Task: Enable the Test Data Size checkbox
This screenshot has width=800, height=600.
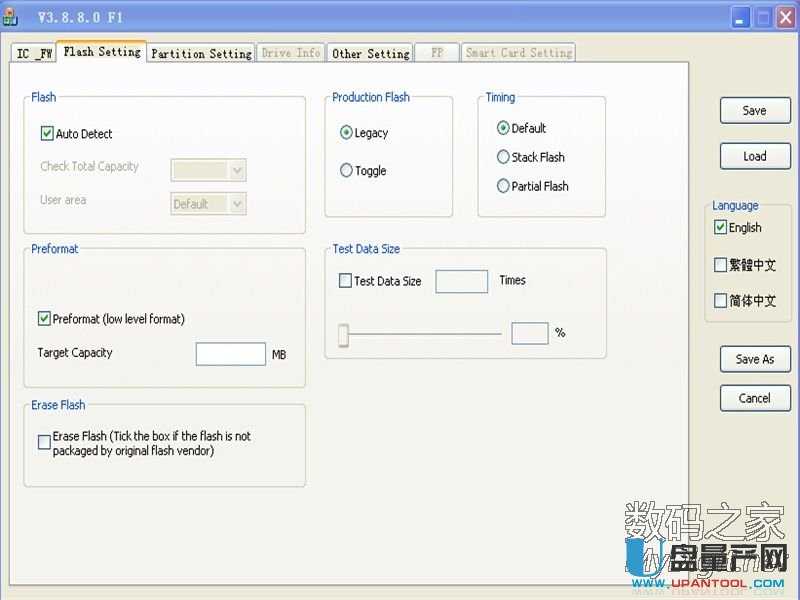Action: point(345,281)
